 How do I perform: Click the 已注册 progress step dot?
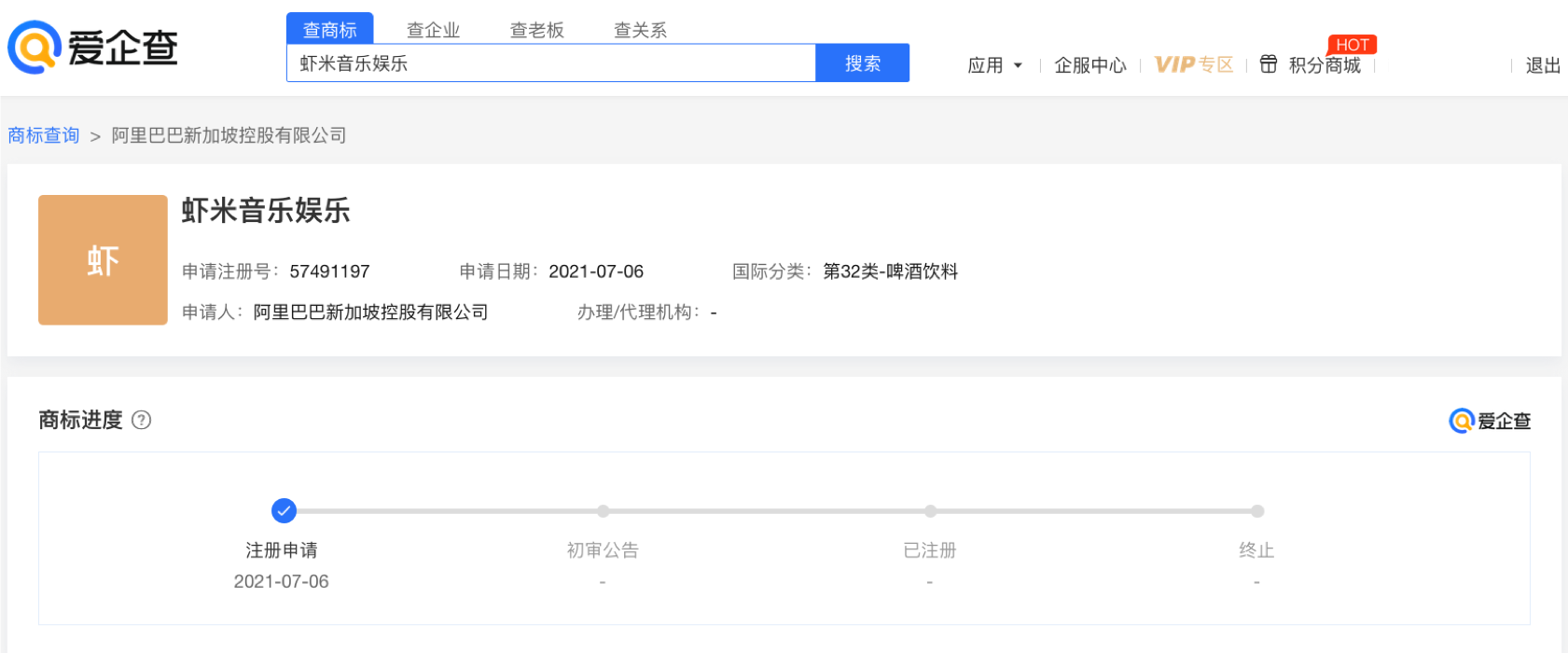(x=930, y=511)
